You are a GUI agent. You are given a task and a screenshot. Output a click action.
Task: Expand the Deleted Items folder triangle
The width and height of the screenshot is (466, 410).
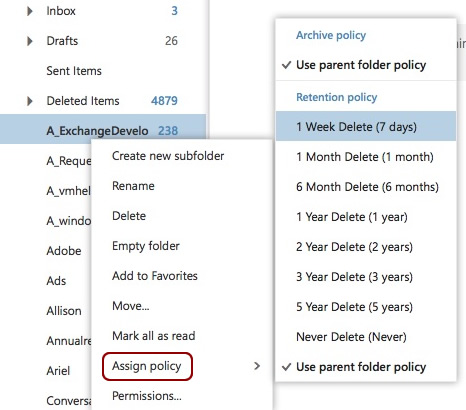[x=30, y=101]
